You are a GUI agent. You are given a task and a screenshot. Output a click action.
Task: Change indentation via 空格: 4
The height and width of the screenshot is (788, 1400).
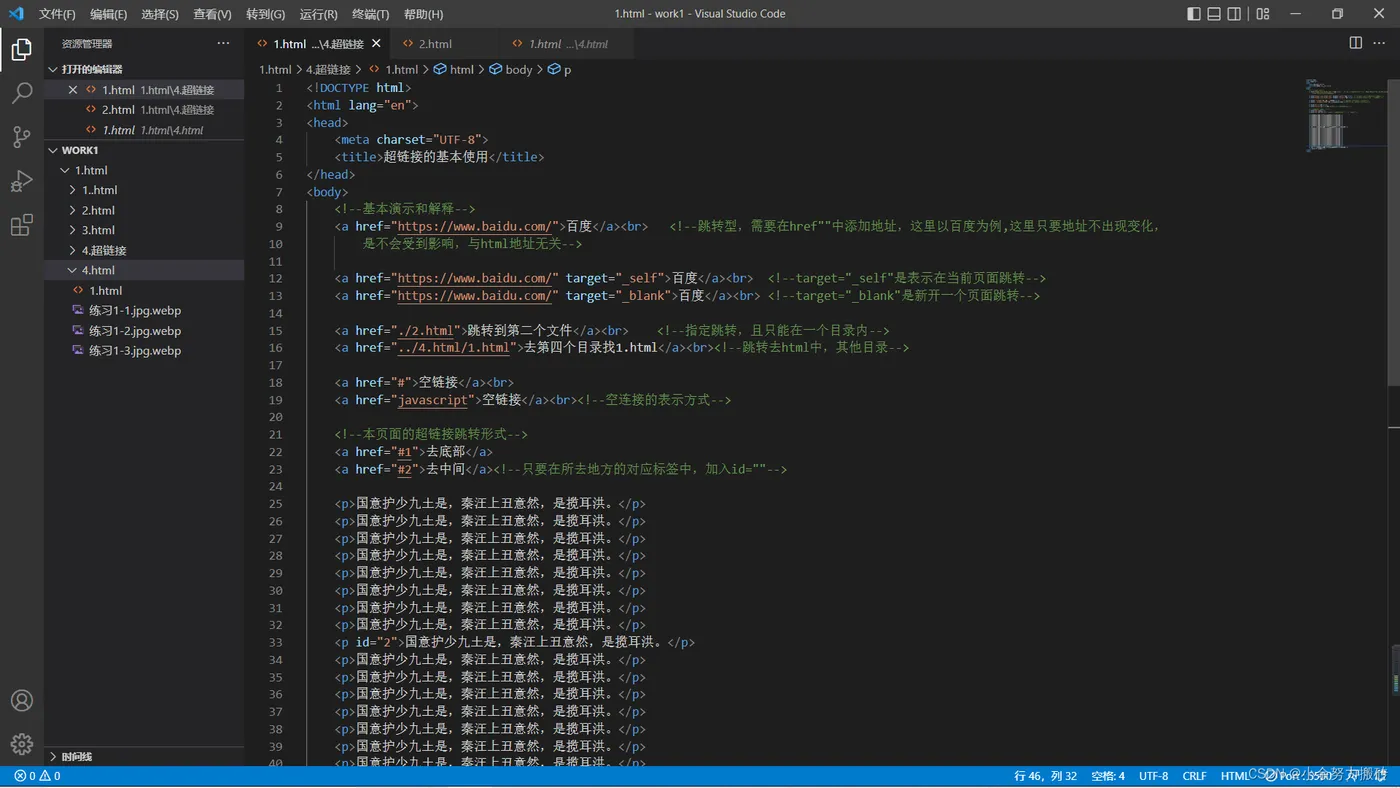1107,776
